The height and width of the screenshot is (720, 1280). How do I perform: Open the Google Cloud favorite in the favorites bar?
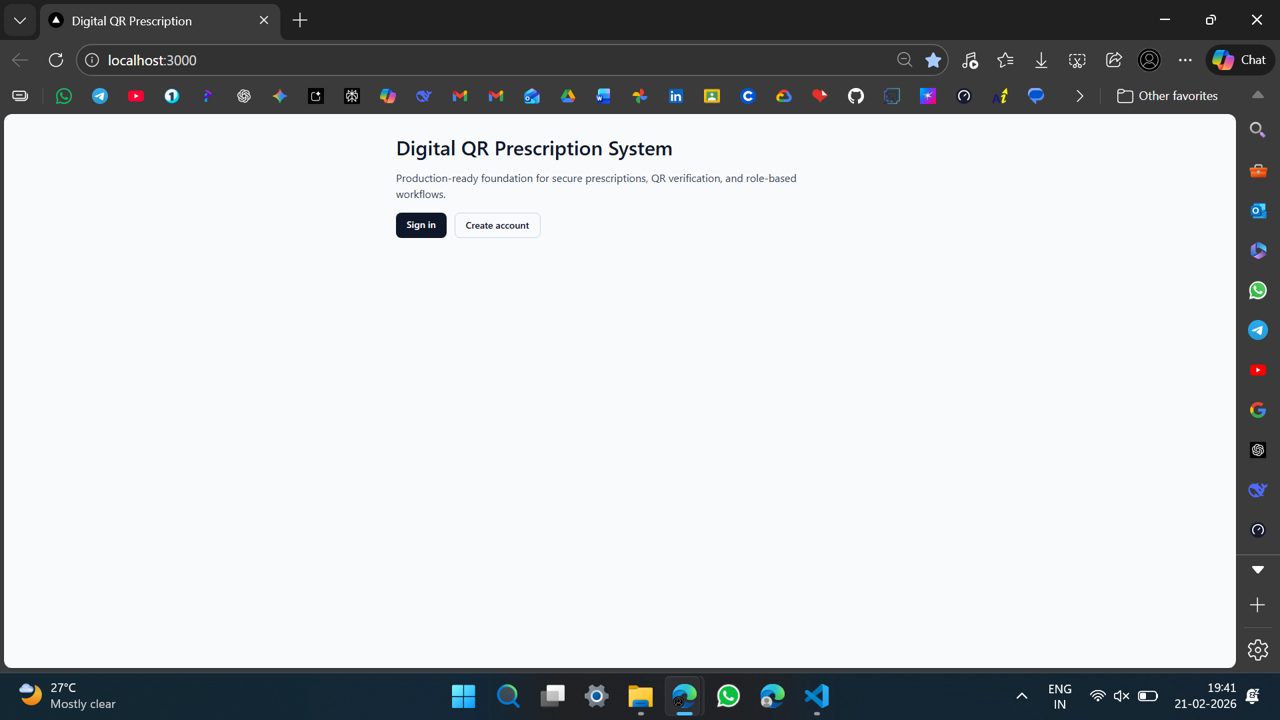pos(784,96)
